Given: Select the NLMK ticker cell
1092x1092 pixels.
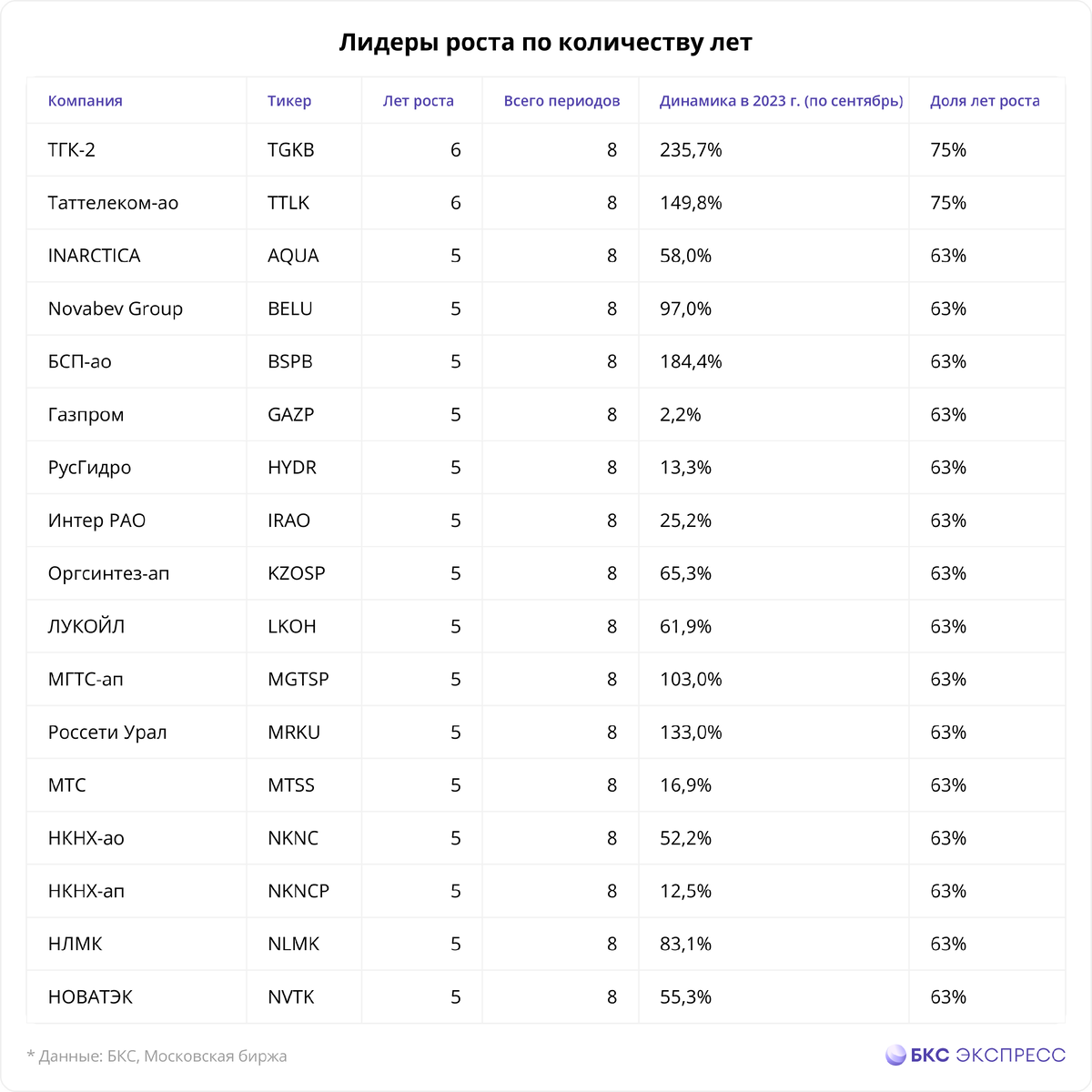Looking at the screenshot, I should point(294,944).
